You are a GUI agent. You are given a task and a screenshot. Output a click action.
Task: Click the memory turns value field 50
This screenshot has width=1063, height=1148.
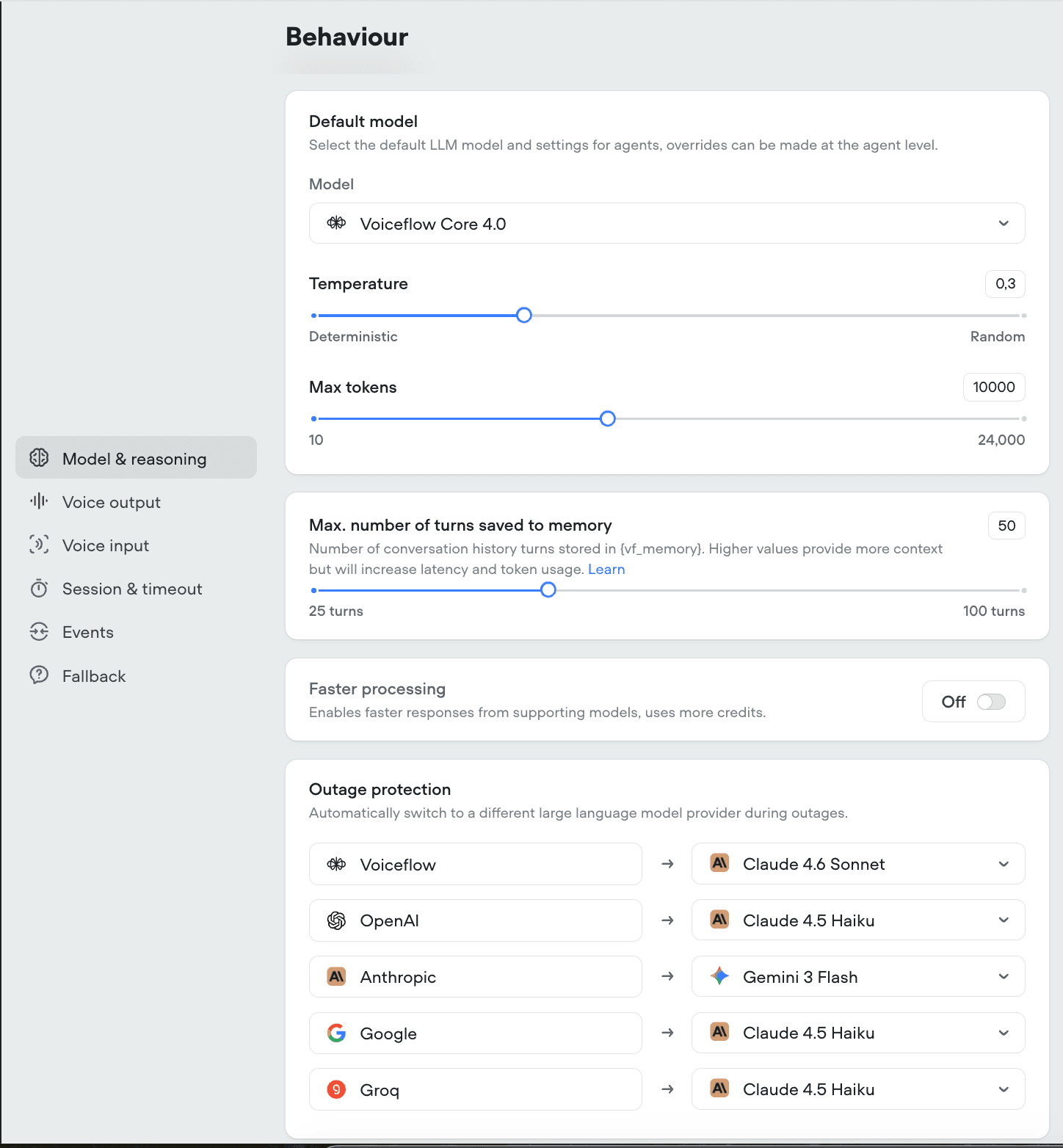1006,526
